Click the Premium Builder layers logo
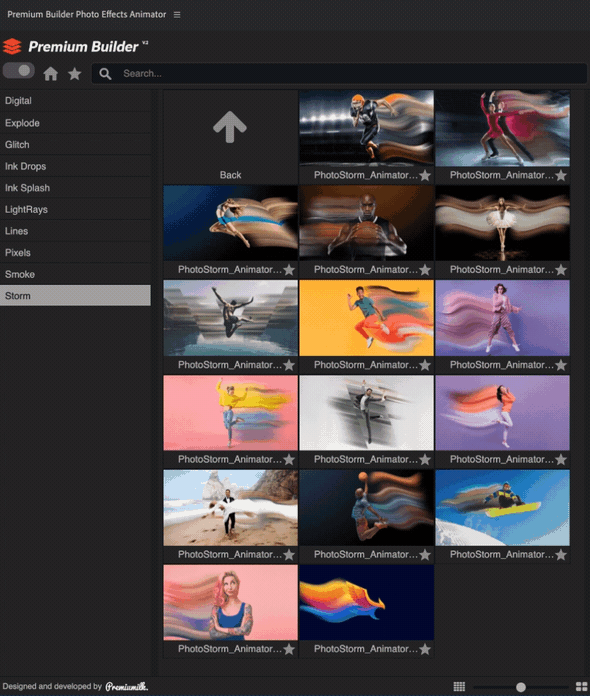 tap(12, 46)
